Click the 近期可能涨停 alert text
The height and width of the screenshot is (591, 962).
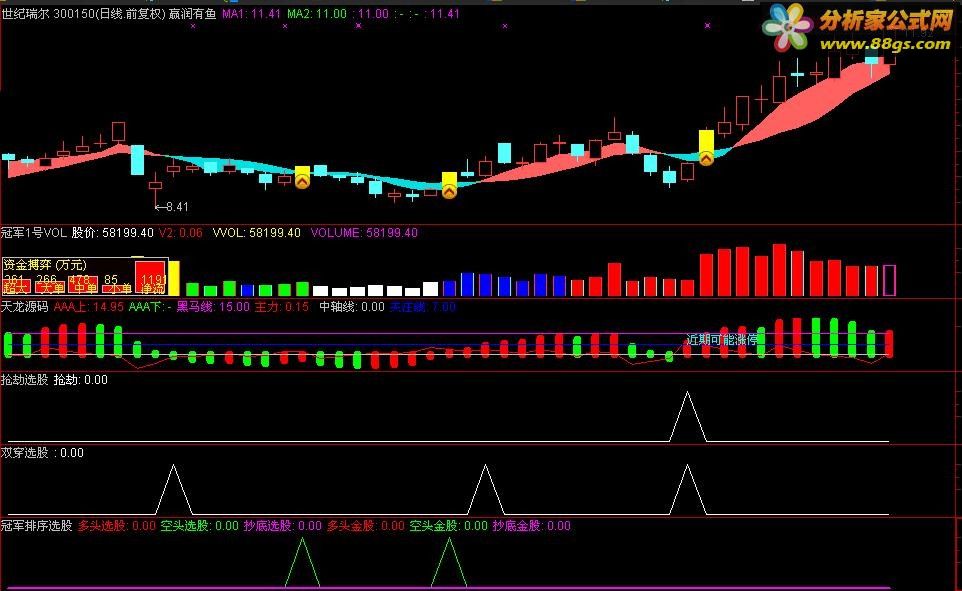pos(722,339)
